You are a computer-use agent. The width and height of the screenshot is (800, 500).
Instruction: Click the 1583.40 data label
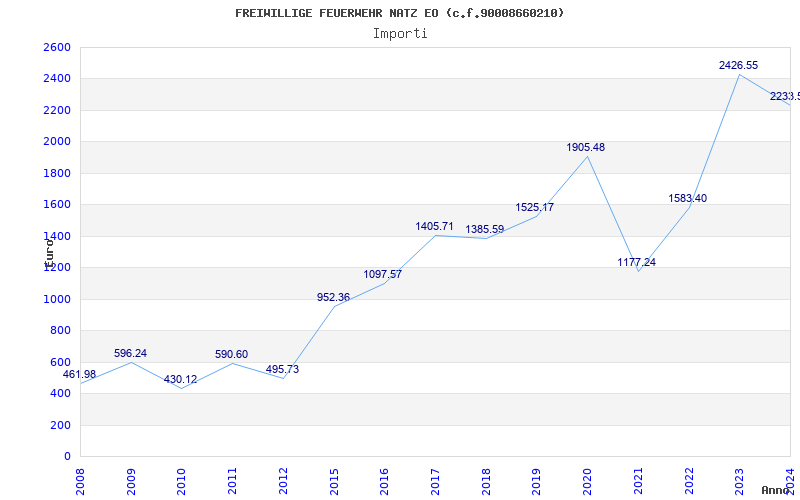687,198
